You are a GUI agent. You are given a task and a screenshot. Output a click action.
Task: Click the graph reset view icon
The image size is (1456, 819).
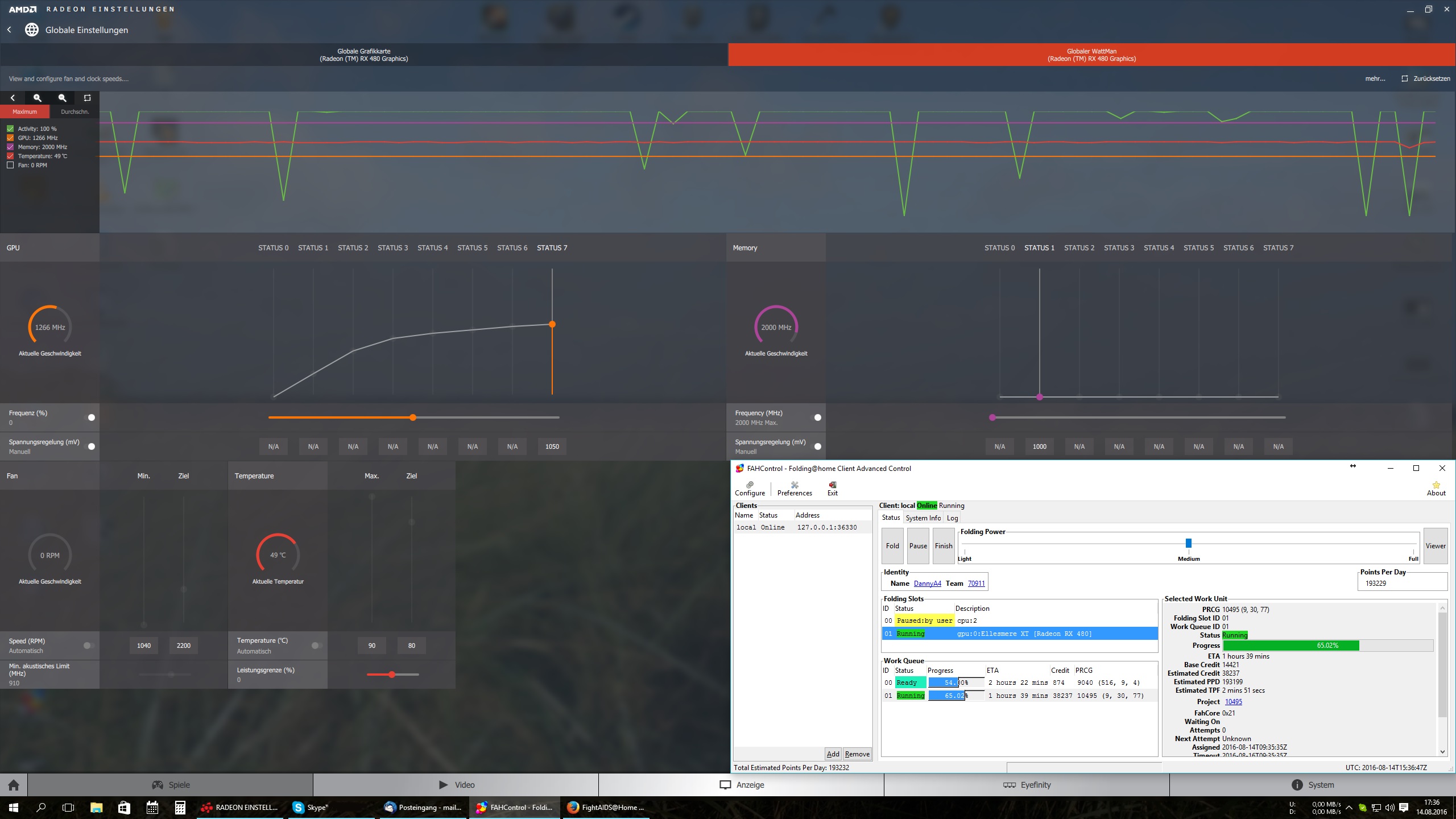coord(87,98)
